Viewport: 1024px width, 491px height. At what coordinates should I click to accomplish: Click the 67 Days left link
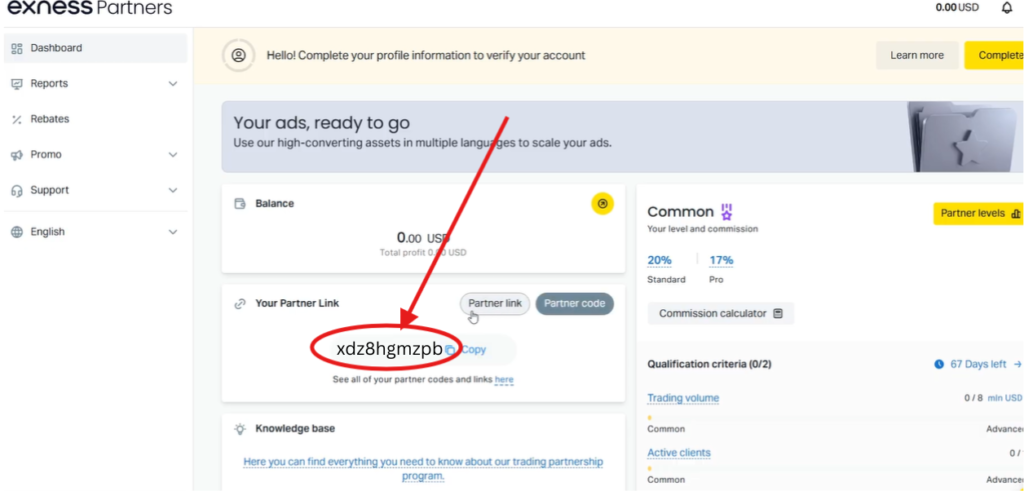pyautogui.click(x=978, y=364)
